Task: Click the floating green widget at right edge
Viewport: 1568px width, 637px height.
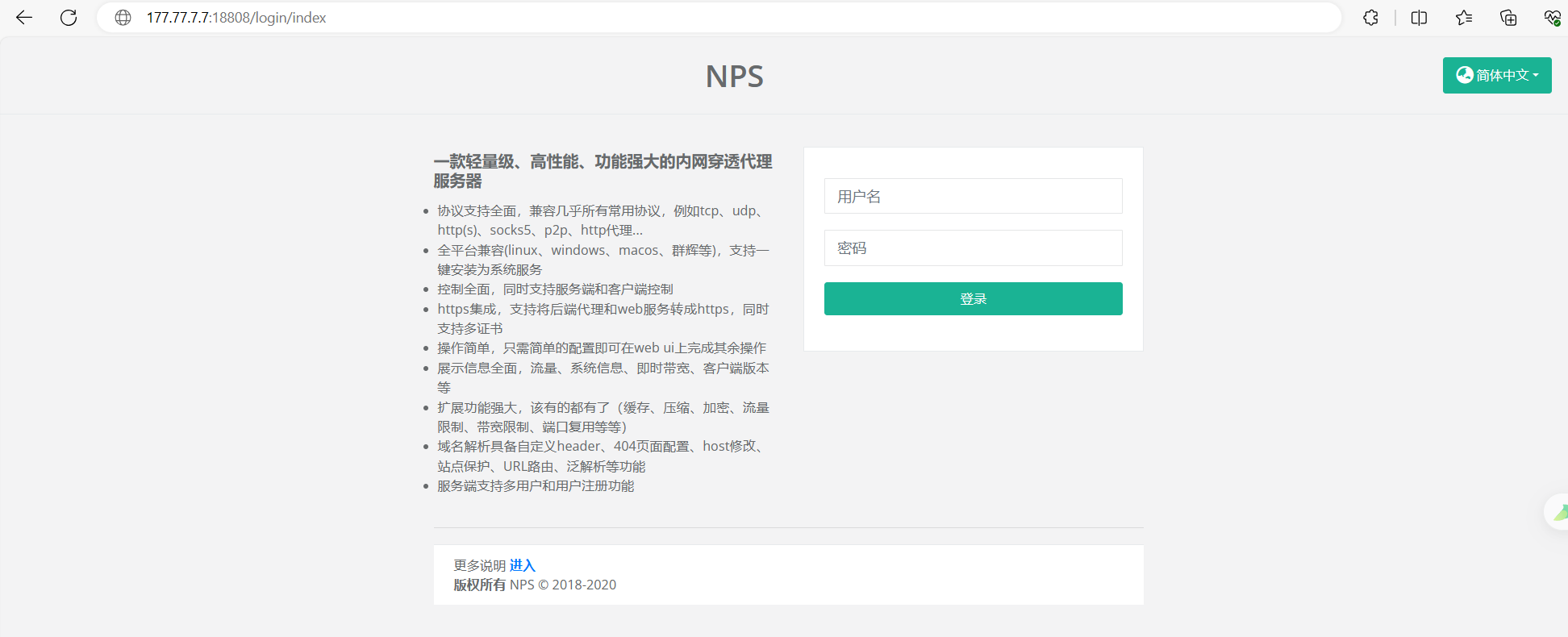Action: click(1557, 512)
